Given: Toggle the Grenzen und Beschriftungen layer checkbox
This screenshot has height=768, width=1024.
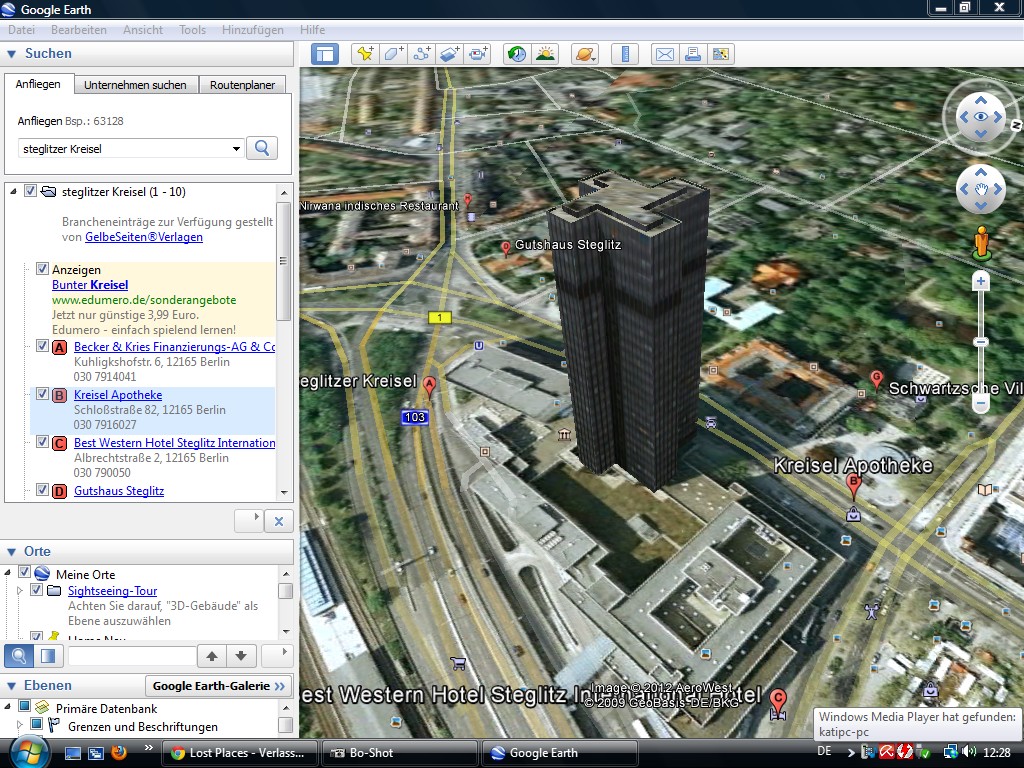Looking at the screenshot, I should pyautogui.click(x=37, y=724).
